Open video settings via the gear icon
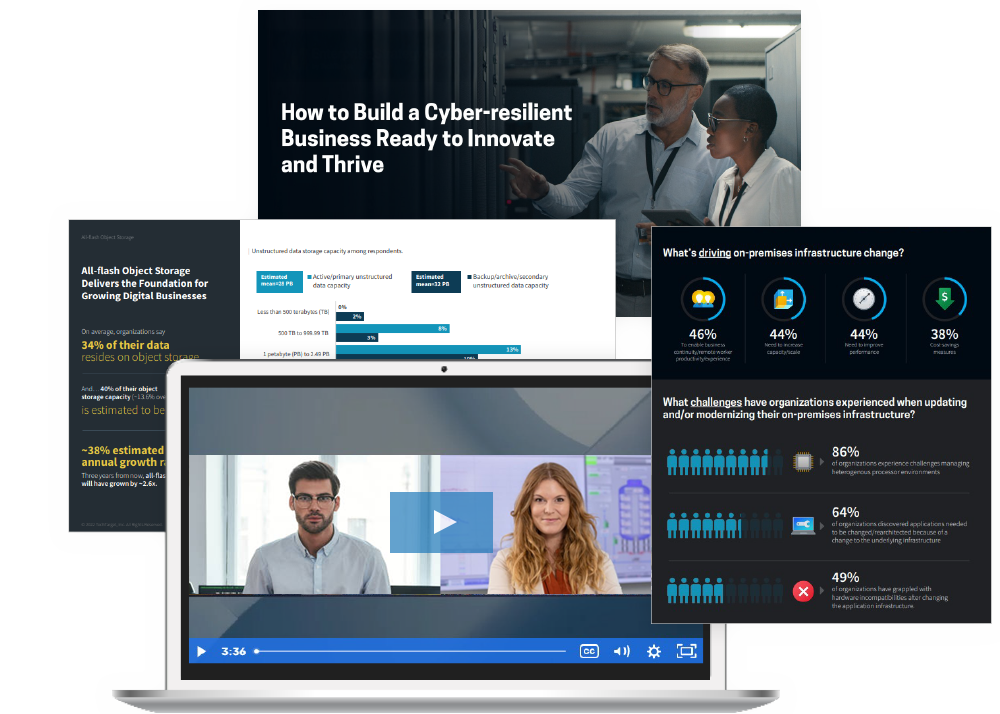The image size is (1000, 714). click(x=654, y=651)
